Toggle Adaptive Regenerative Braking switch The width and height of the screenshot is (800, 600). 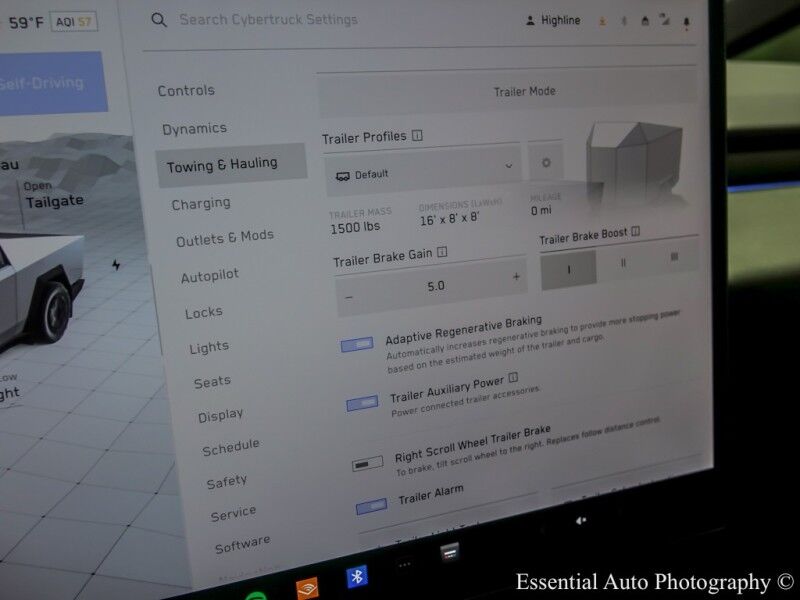[x=357, y=344]
